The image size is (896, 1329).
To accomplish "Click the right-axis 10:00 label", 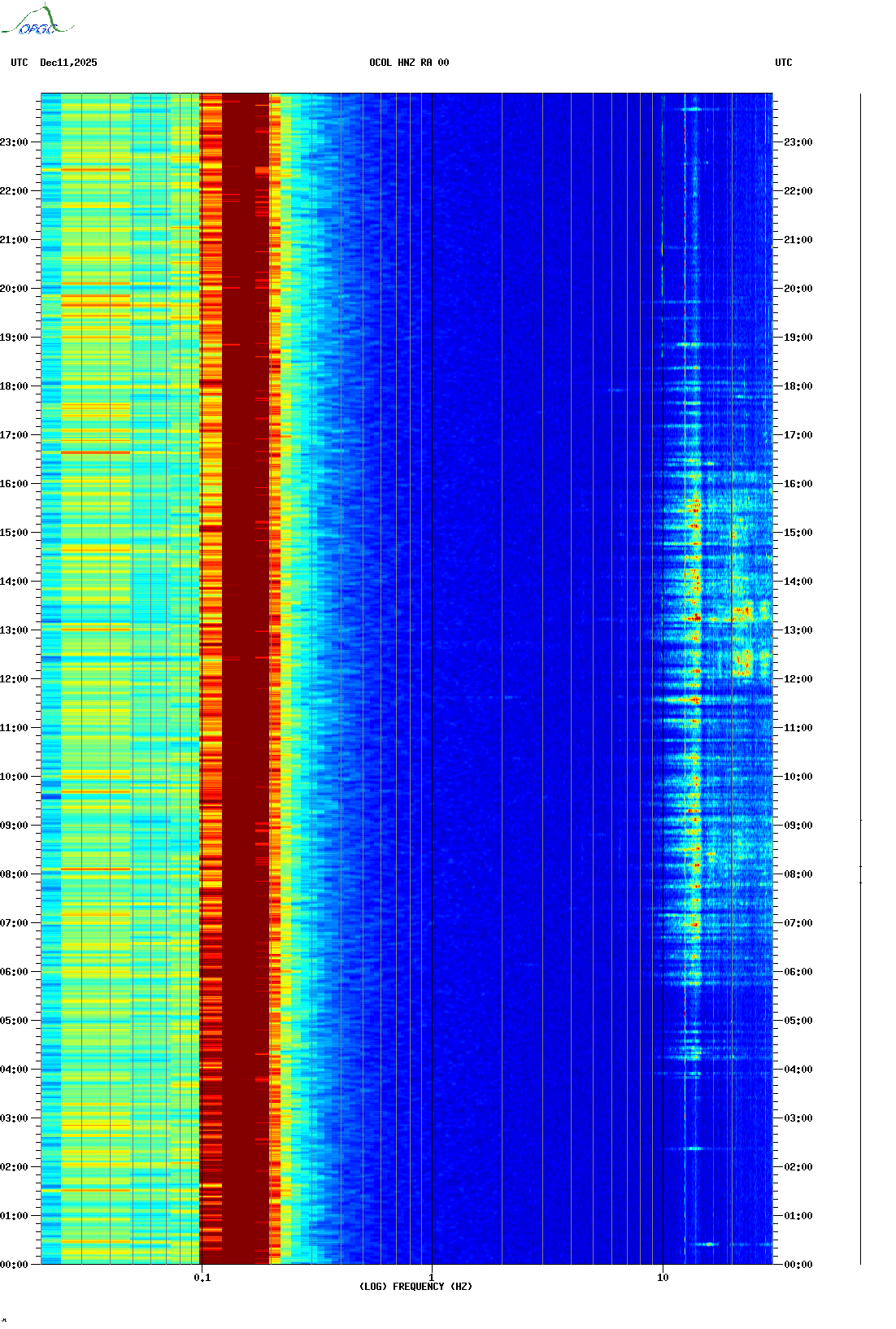I will click(x=798, y=777).
